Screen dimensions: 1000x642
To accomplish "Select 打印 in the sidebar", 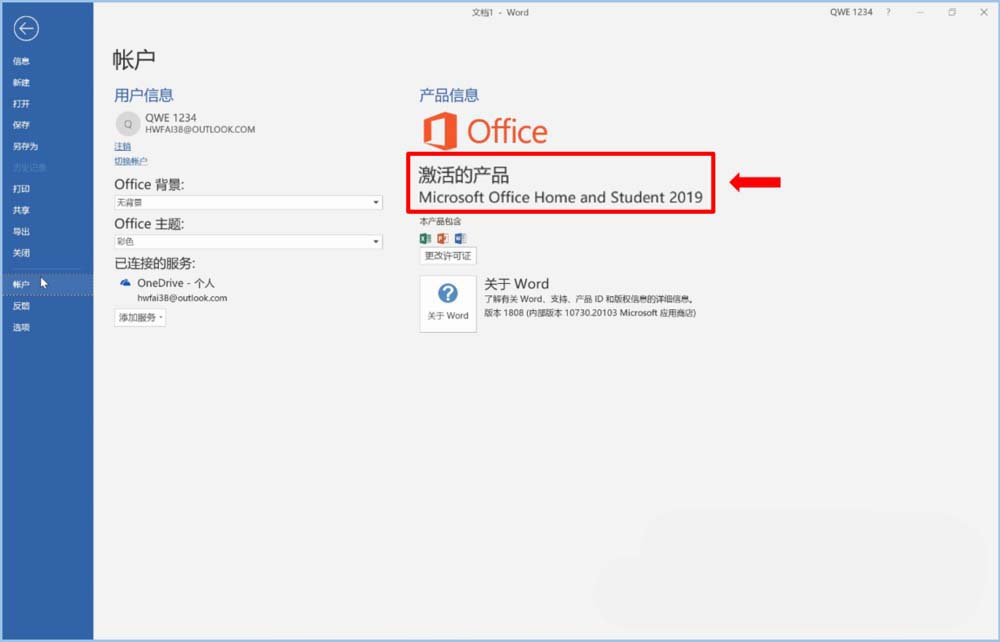I will pos(21,188).
